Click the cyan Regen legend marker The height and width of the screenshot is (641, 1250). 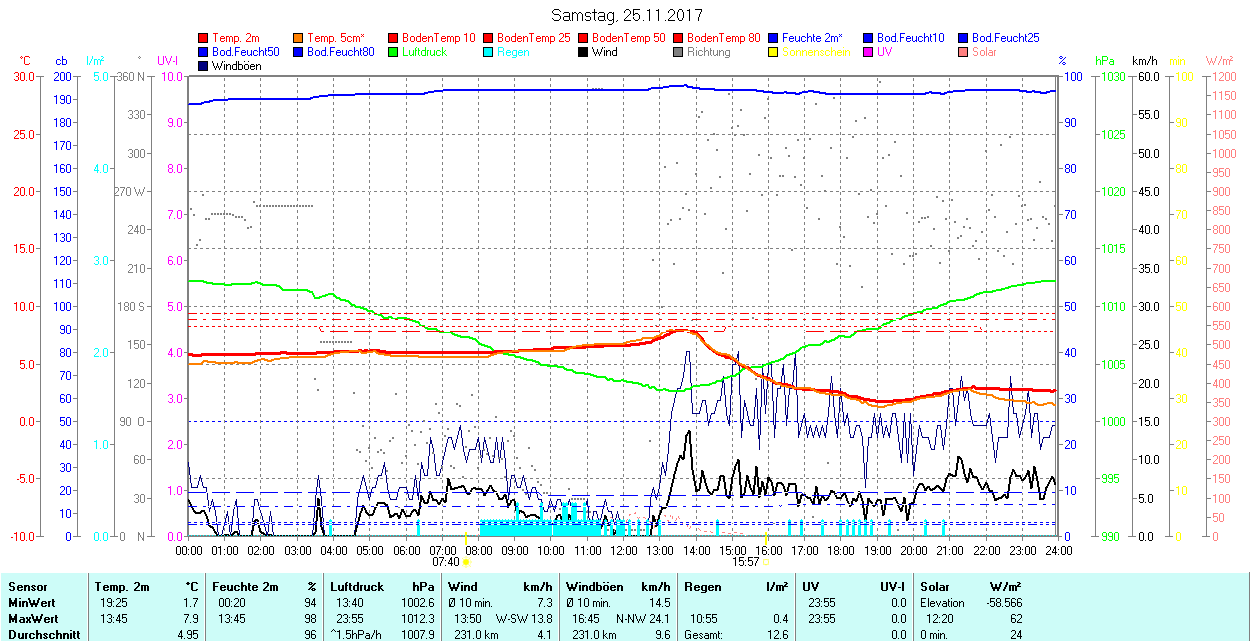(x=489, y=52)
